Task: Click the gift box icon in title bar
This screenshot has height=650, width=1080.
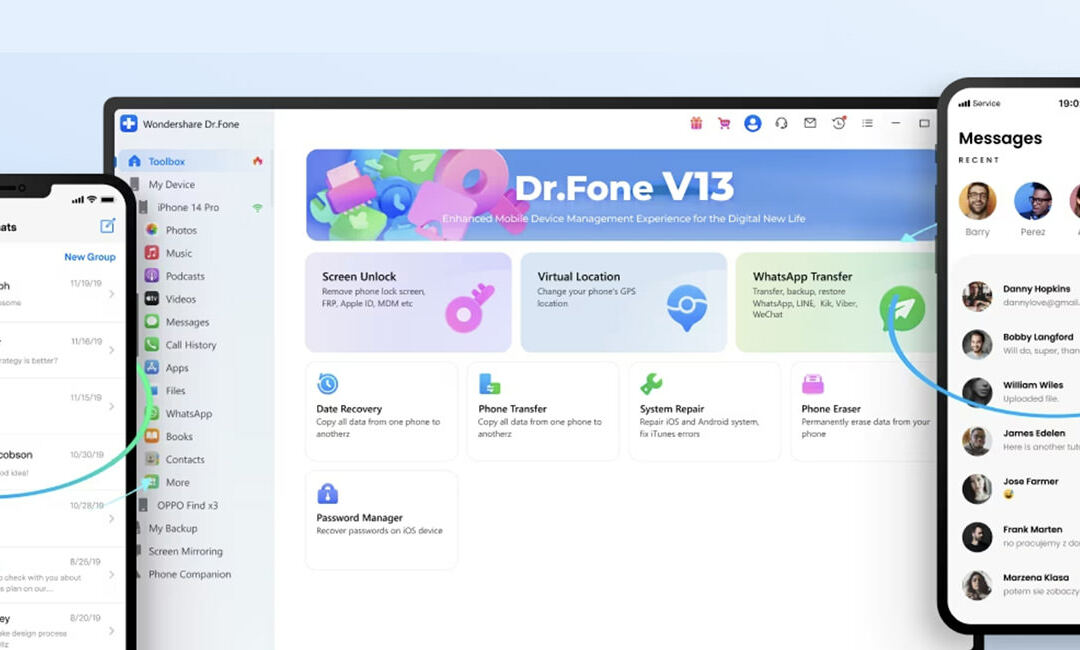Action: tap(696, 123)
